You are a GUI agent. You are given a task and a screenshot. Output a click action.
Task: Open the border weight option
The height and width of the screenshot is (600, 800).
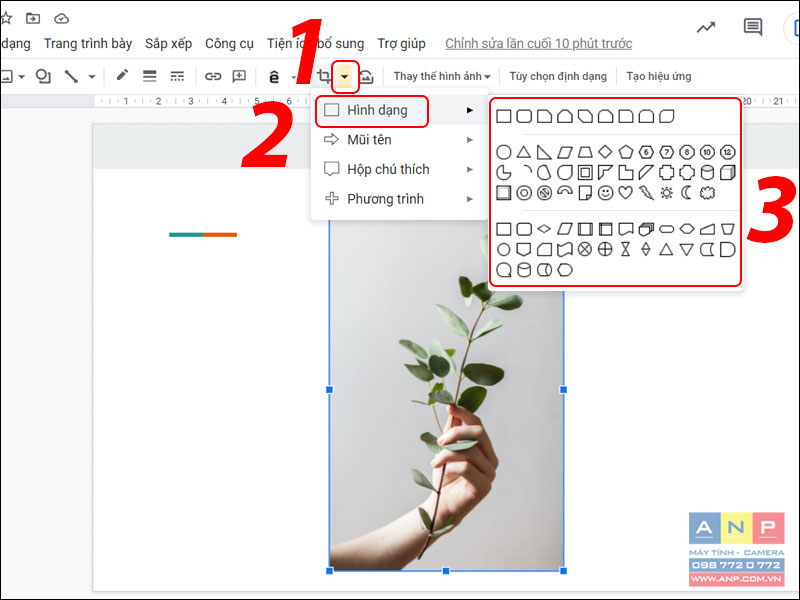pos(149,77)
